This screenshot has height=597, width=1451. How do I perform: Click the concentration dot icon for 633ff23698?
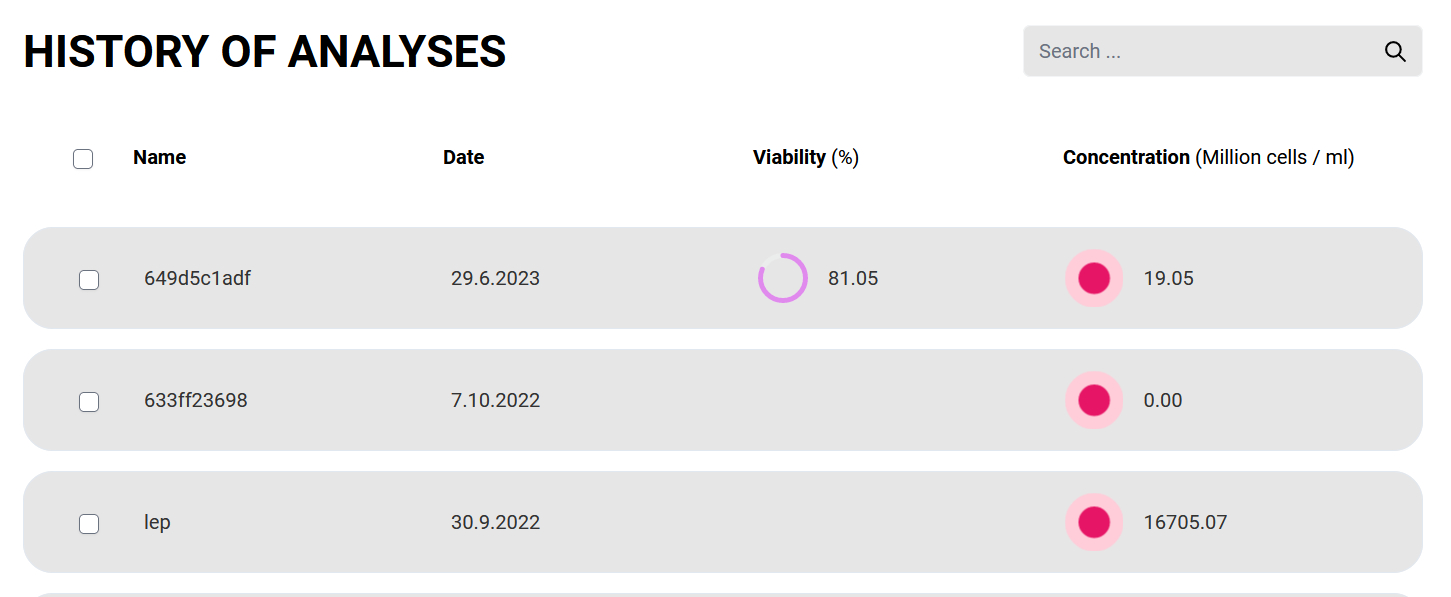coord(1094,400)
